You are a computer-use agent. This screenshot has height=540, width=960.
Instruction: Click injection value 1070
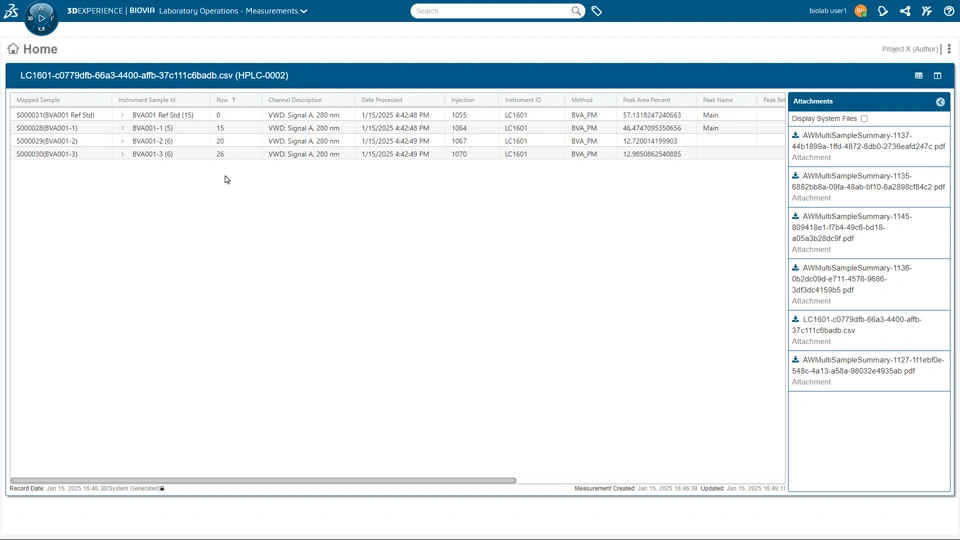pos(459,154)
